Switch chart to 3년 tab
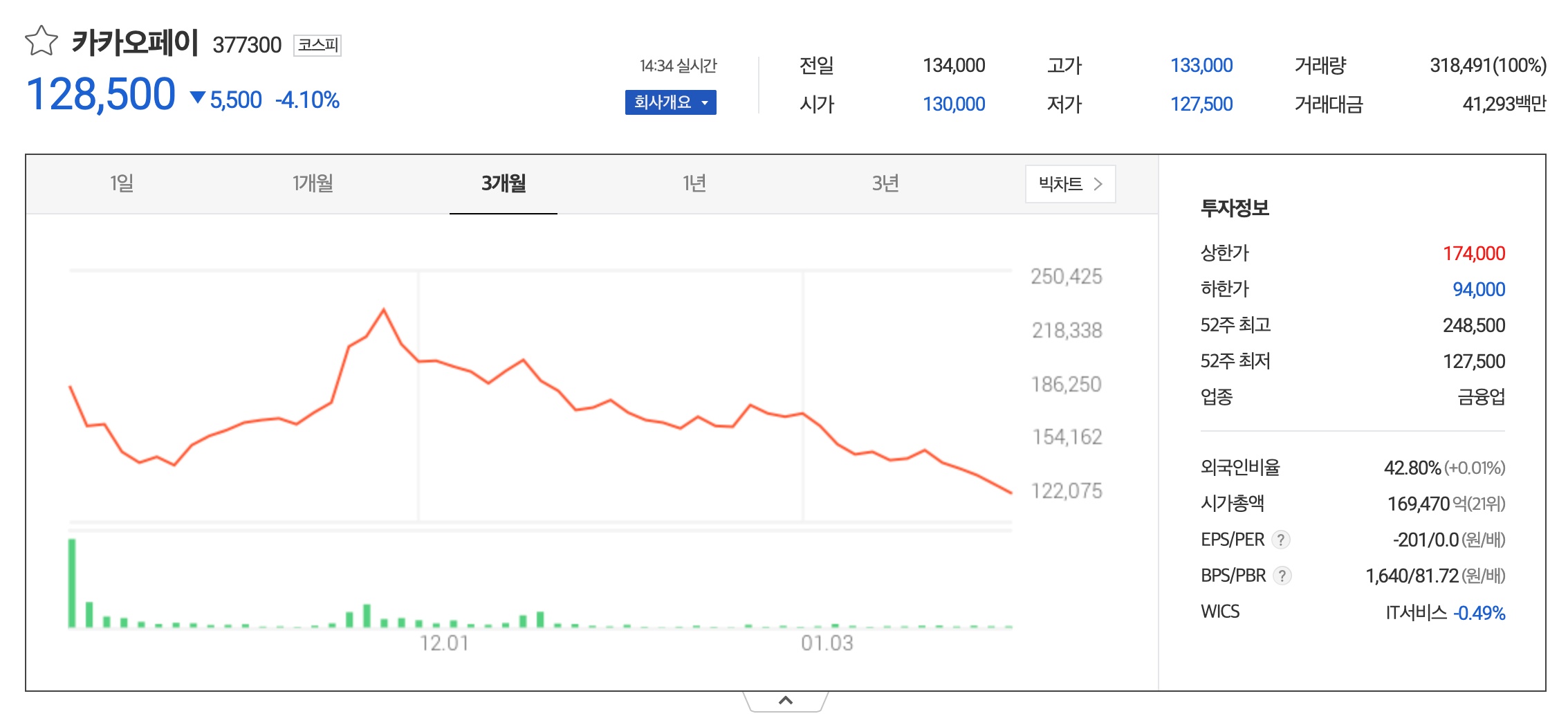This screenshot has height=725, width=1568. [x=885, y=183]
